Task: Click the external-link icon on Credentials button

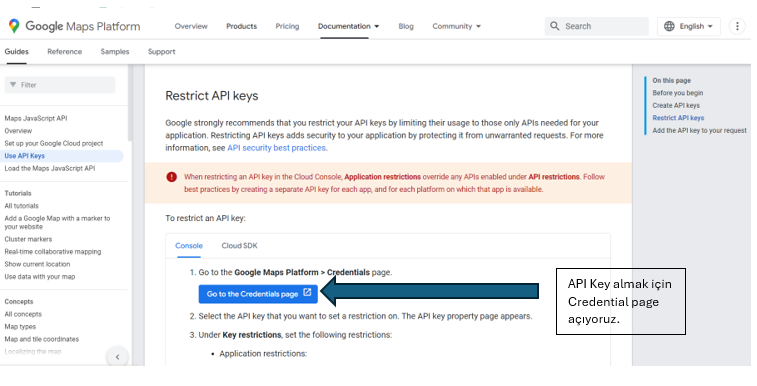Action: coord(307,293)
